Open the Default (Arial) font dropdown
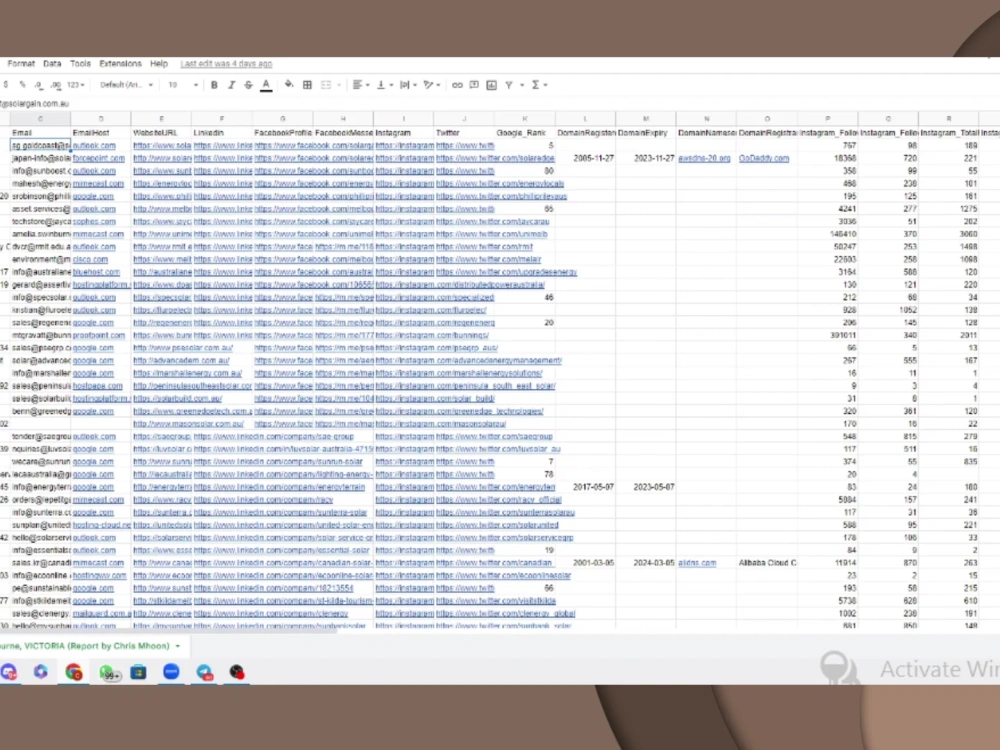Image resolution: width=1000 pixels, height=750 pixels. (x=126, y=85)
